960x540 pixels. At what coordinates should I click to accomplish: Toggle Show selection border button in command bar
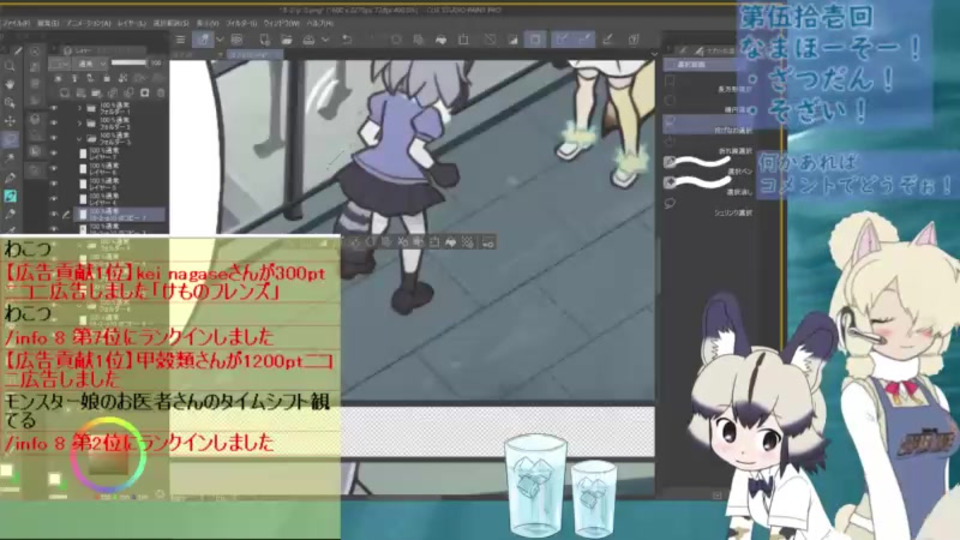(x=535, y=40)
